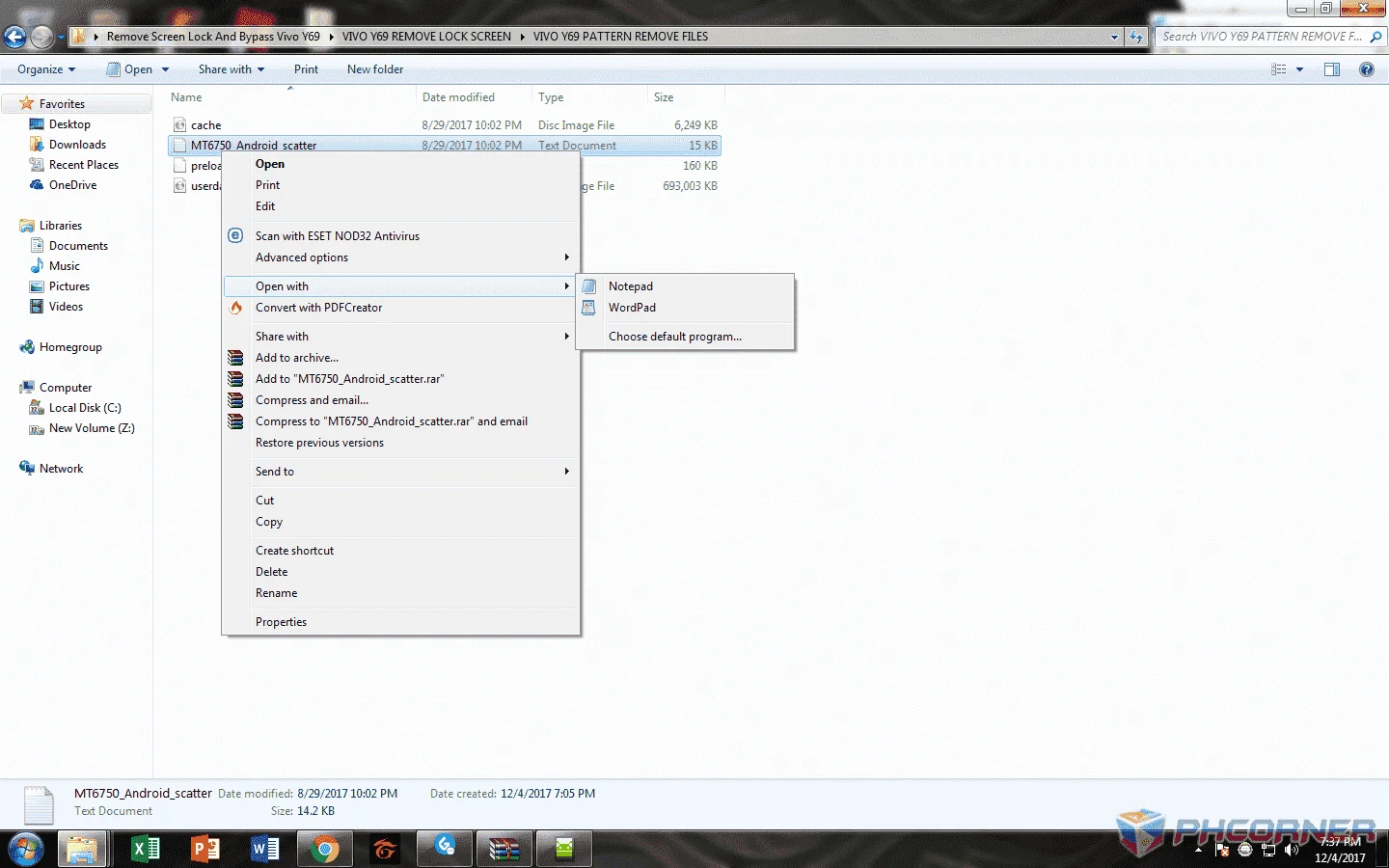The image size is (1389, 868).
Task: Click the New folder toolbar button
Action: [x=375, y=69]
